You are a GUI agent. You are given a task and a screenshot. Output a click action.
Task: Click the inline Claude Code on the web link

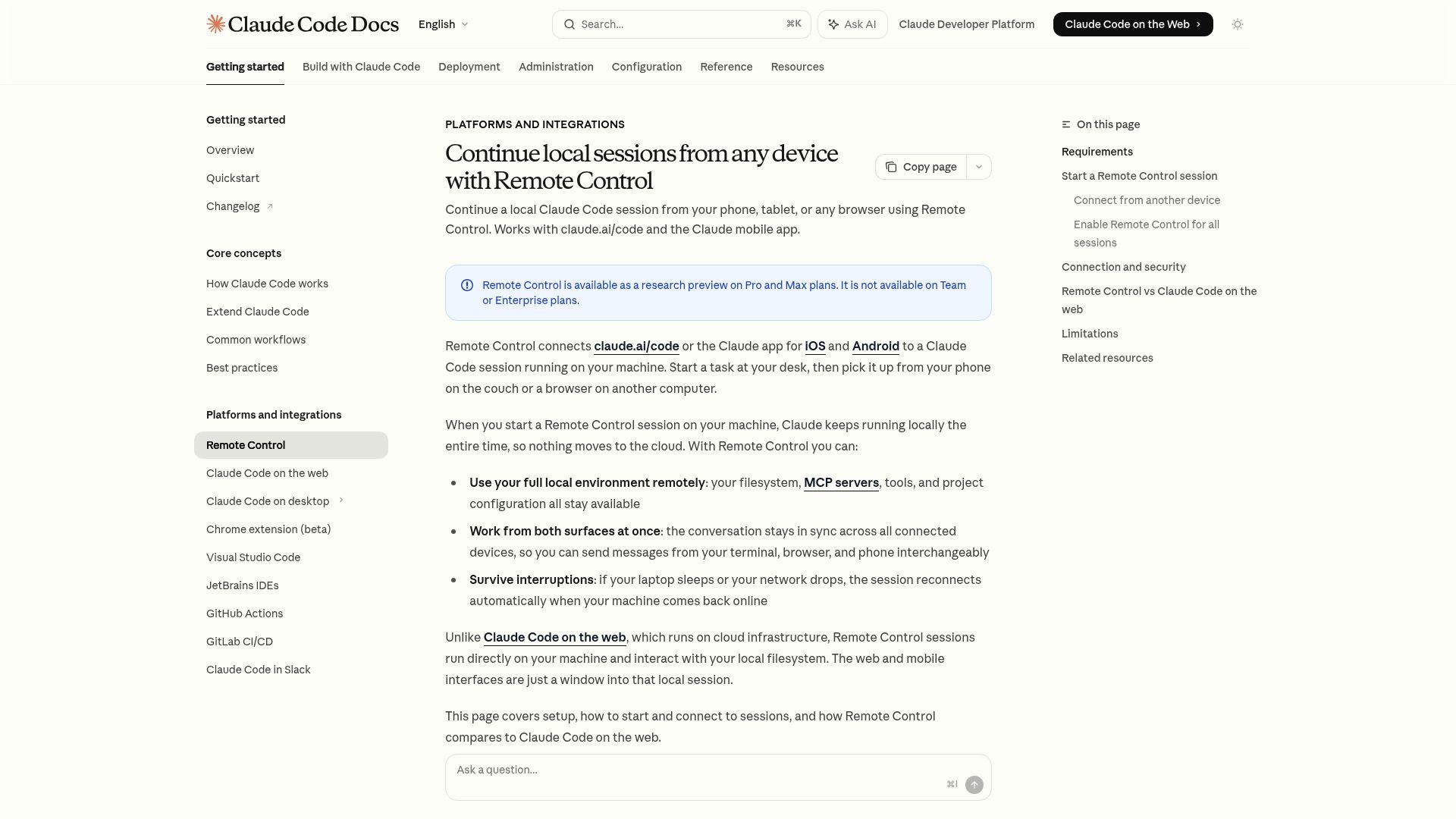(x=554, y=638)
